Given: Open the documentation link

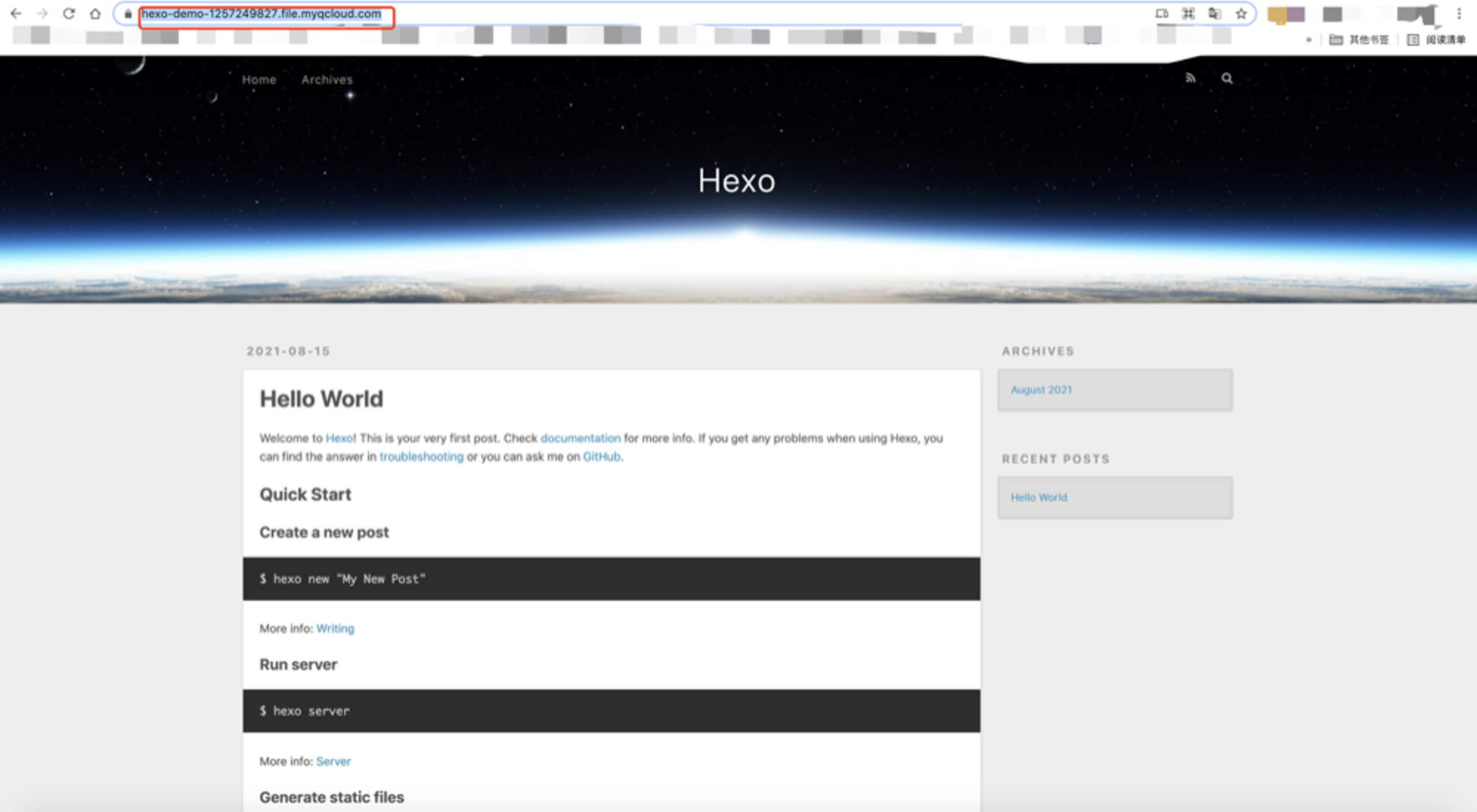Looking at the screenshot, I should click(580, 438).
